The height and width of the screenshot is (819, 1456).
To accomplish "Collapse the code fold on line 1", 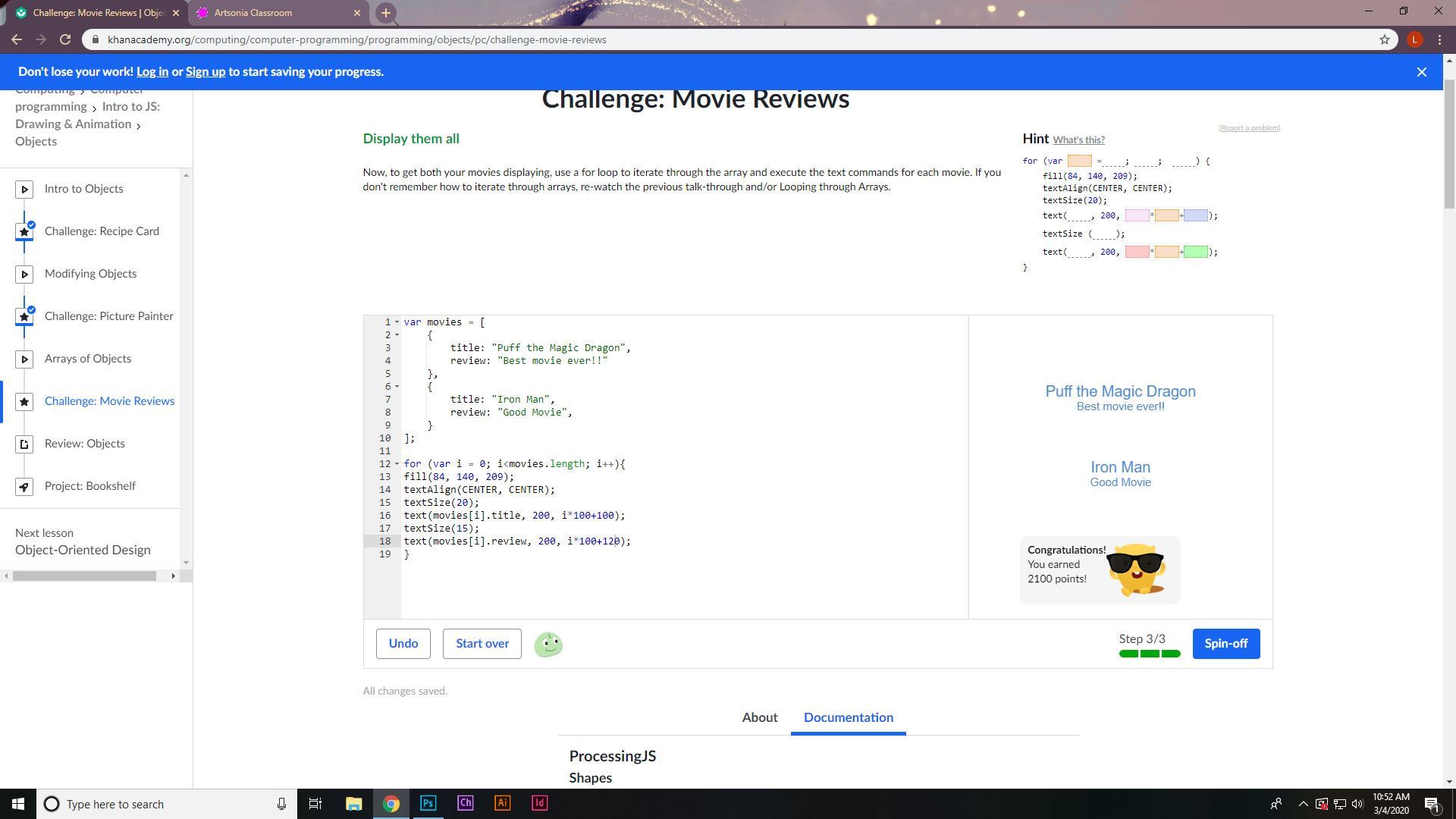I will click(x=397, y=322).
